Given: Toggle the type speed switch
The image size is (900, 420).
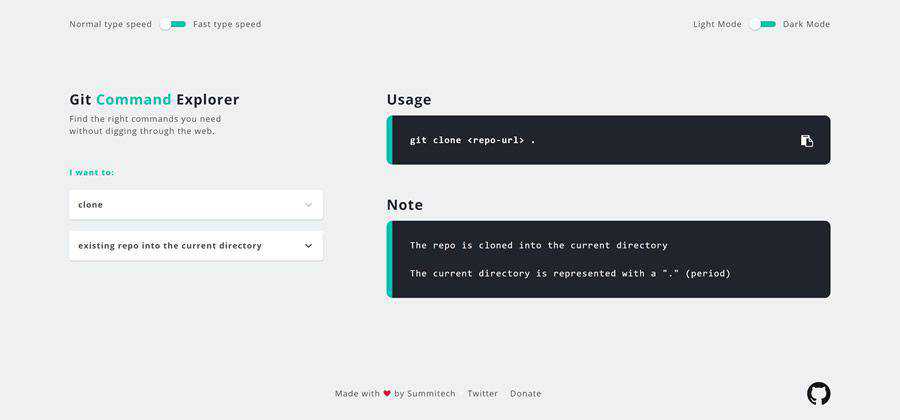Looking at the screenshot, I should (x=173, y=24).
